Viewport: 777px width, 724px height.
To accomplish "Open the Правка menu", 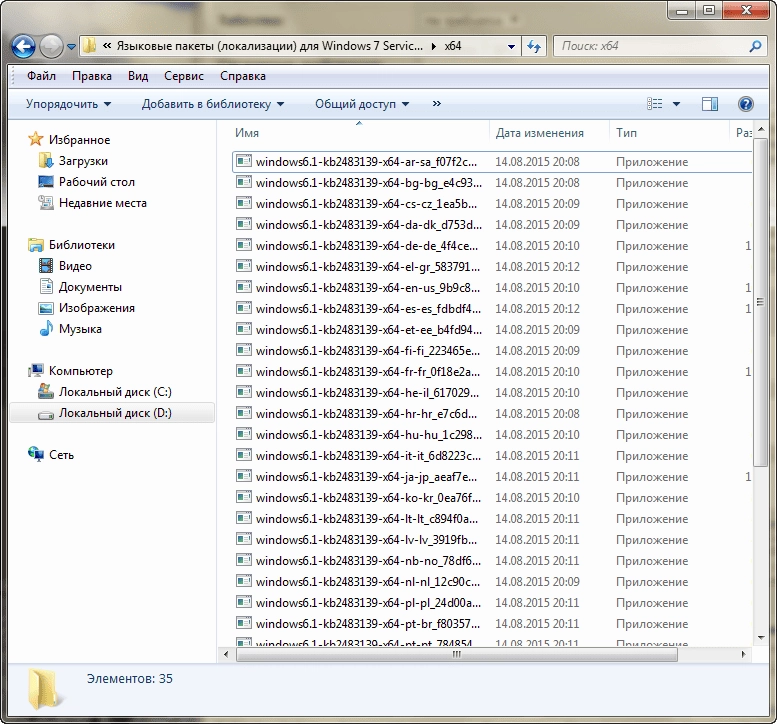I will [92, 76].
